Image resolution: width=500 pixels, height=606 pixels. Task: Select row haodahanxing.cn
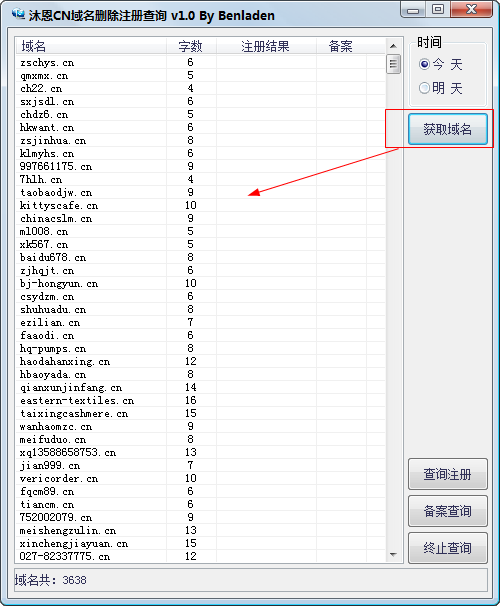coord(201,361)
